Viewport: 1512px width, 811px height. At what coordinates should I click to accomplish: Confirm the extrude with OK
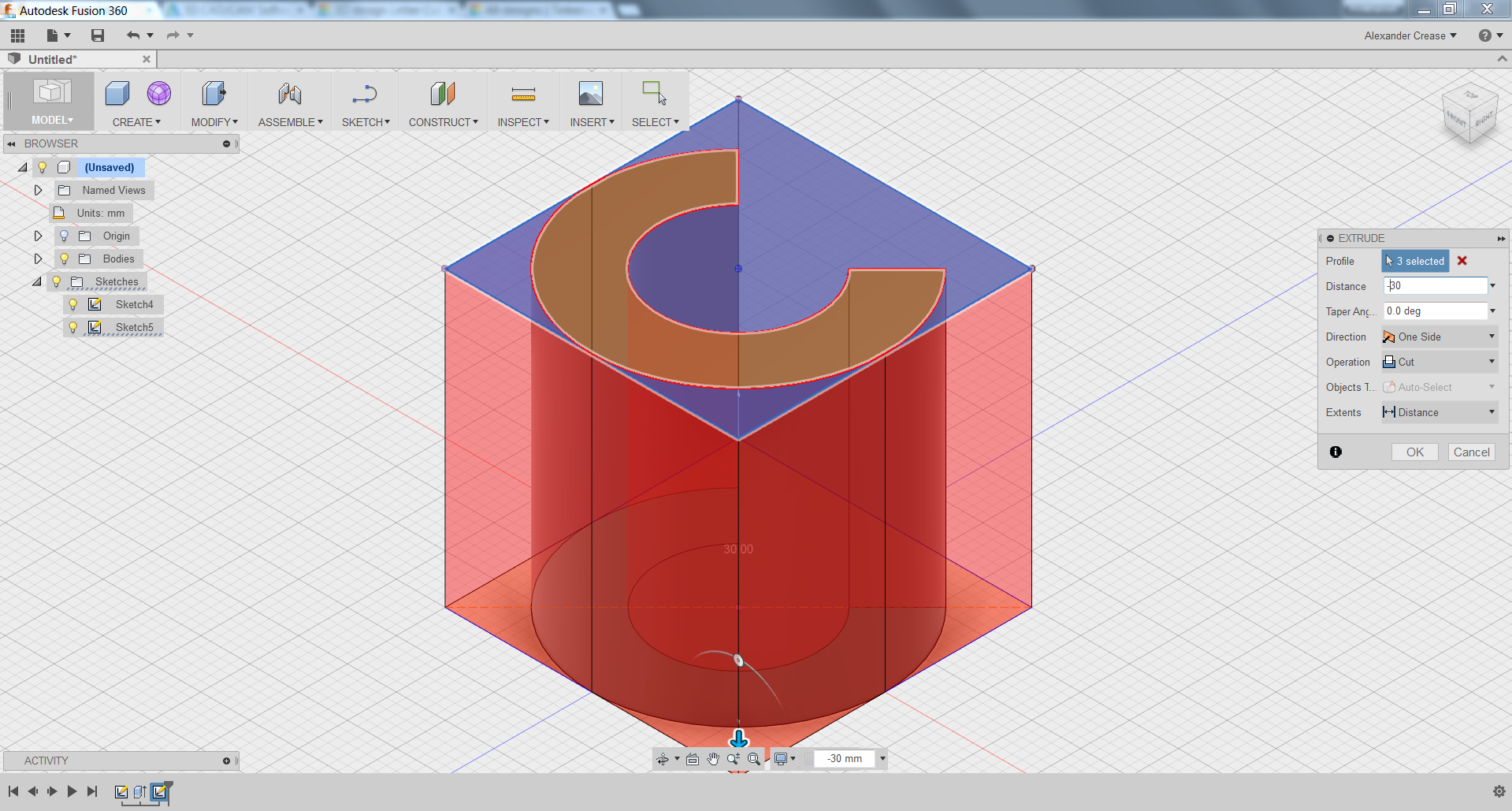tap(1414, 452)
